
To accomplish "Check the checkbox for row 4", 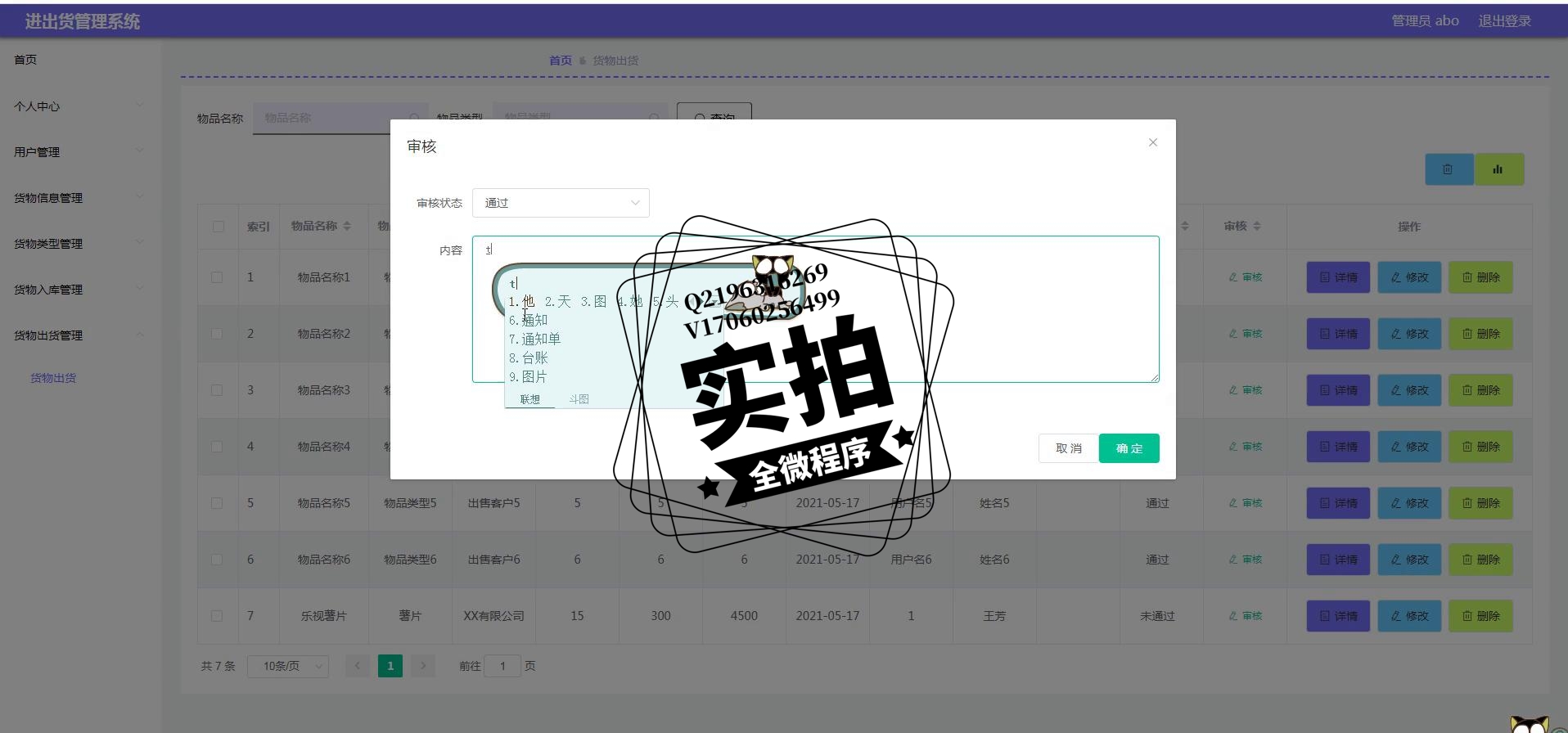I will coord(217,447).
